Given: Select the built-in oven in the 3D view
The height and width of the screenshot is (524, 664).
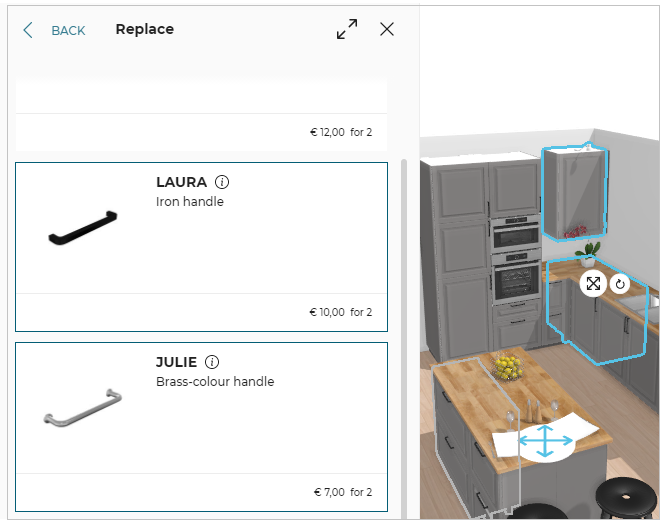Looking at the screenshot, I should click(x=517, y=279).
